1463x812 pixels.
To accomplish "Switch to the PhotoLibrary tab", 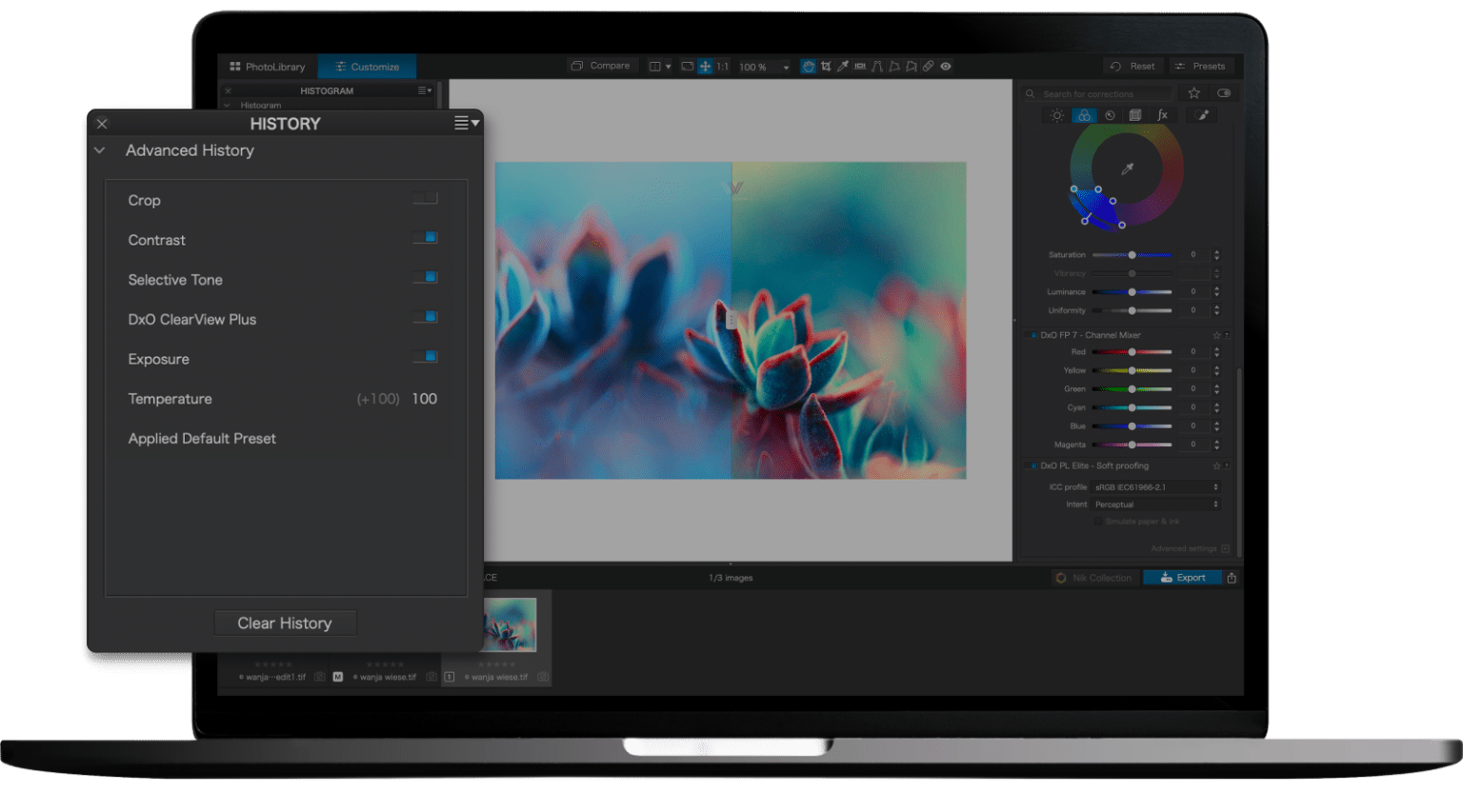I will click(268, 67).
